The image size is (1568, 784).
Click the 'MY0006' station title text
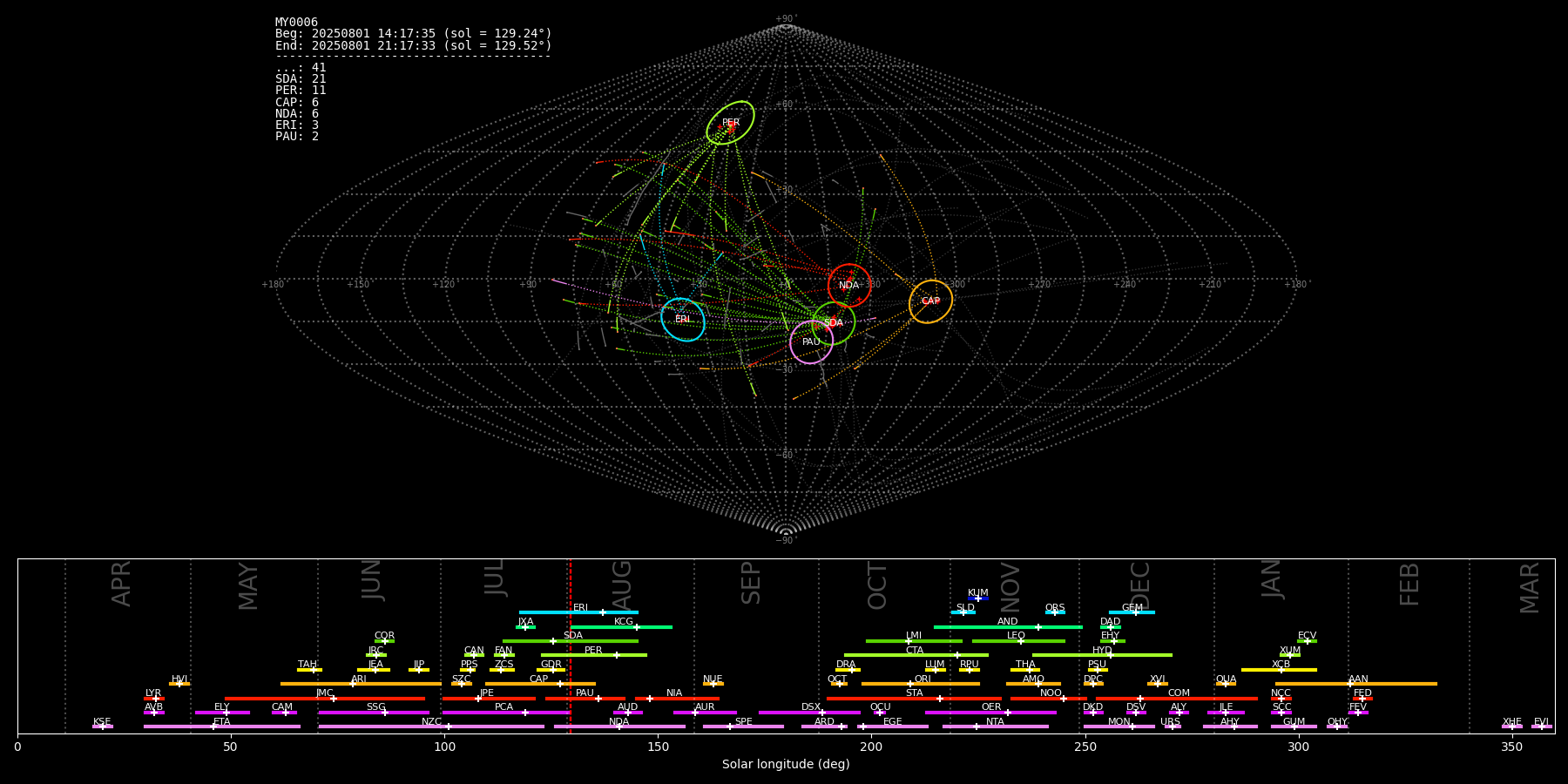[x=296, y=23]
